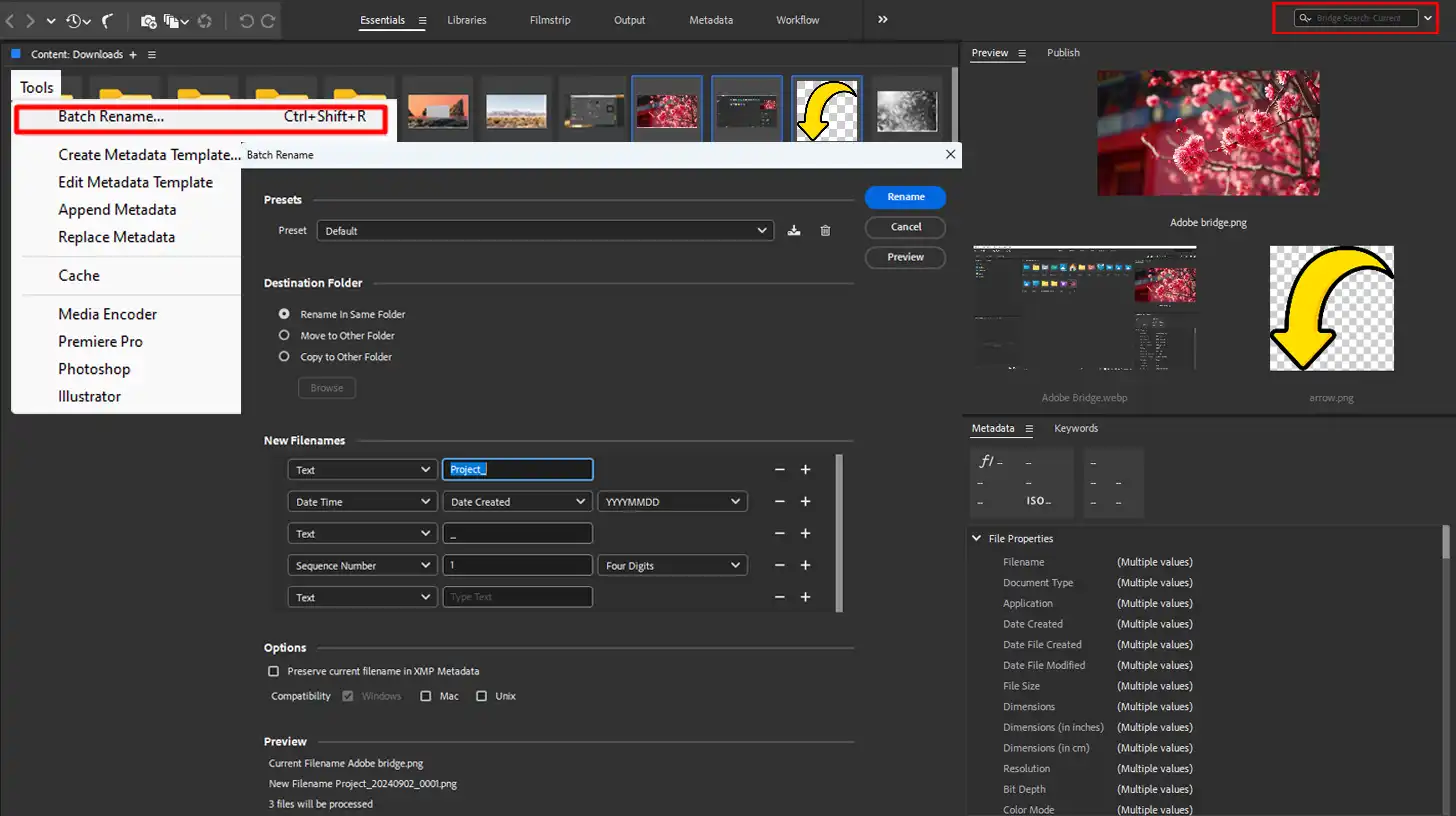1456x816 pixels.
Task: Open Text dropdown beside Project_ field
Action: [x=362, y=470]
